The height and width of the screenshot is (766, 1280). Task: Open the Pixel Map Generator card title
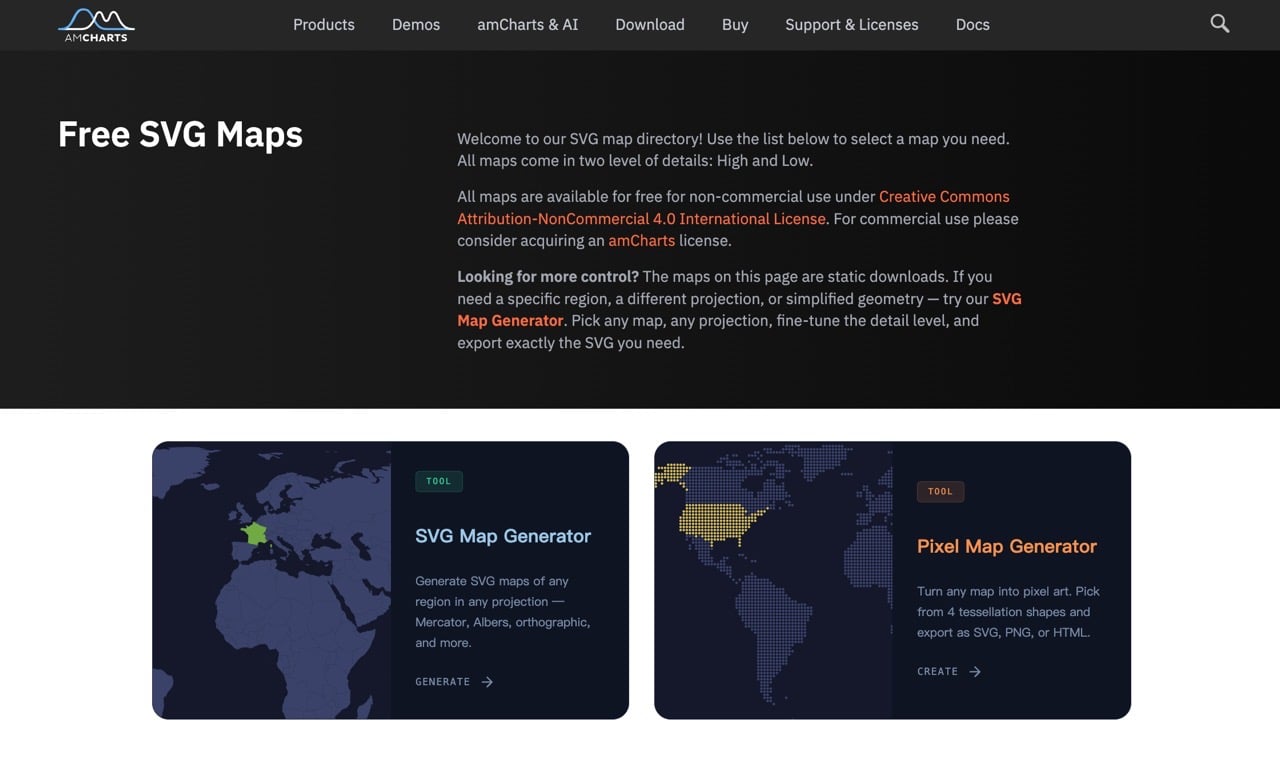click(x=1007, y=546)
